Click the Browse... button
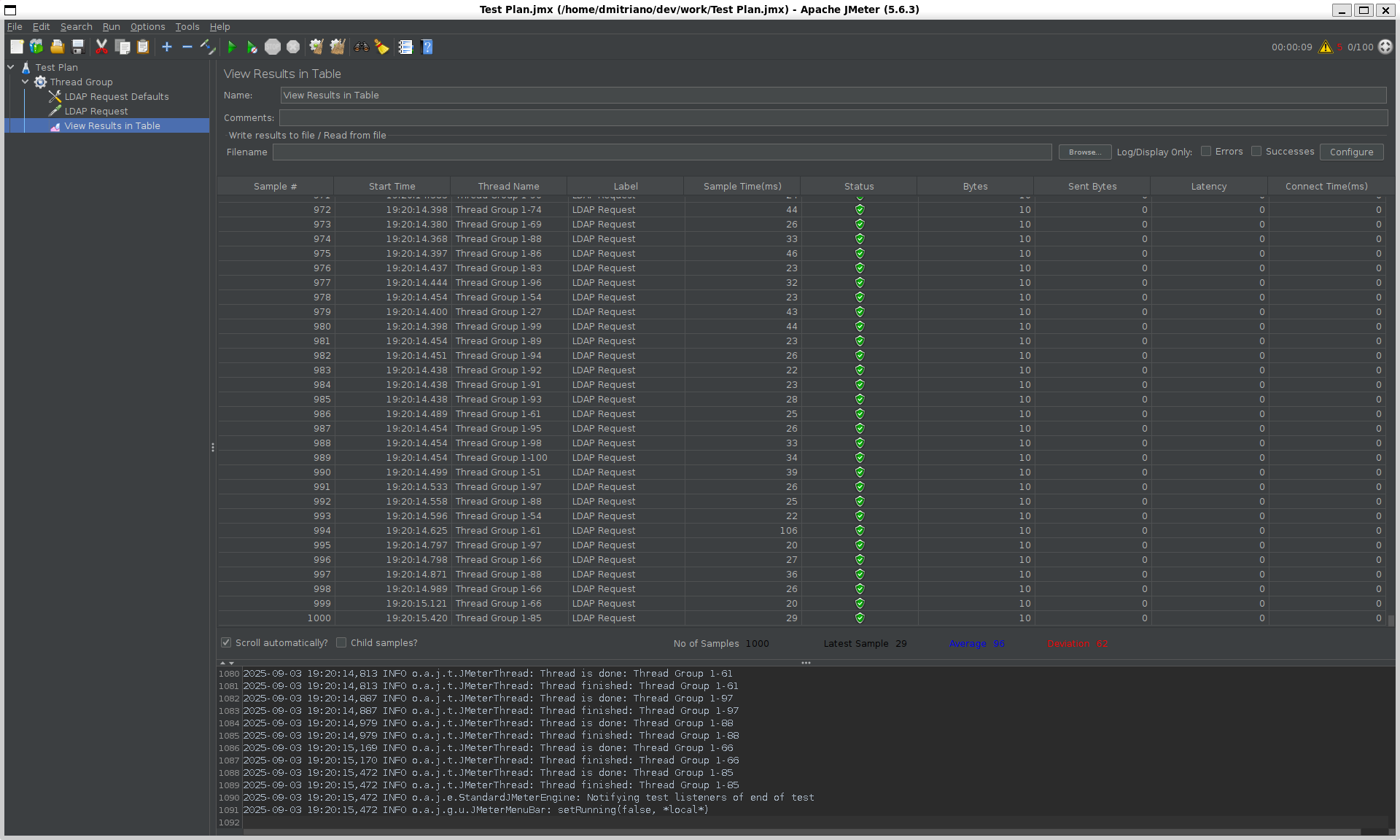Viewport: 1400px width, 840px height. coord(1085,152)
